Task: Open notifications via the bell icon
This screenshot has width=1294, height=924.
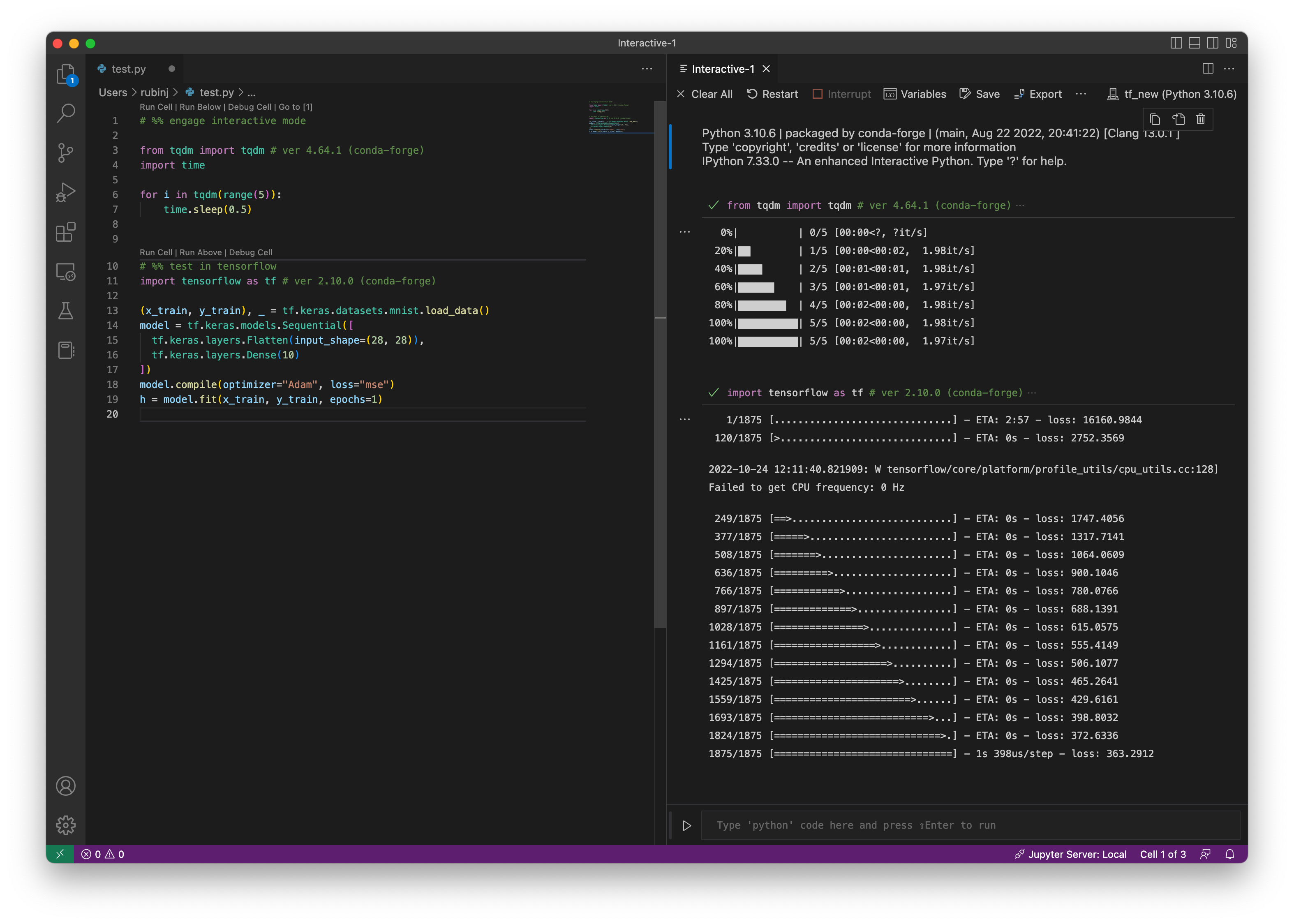Action: 1229,854
